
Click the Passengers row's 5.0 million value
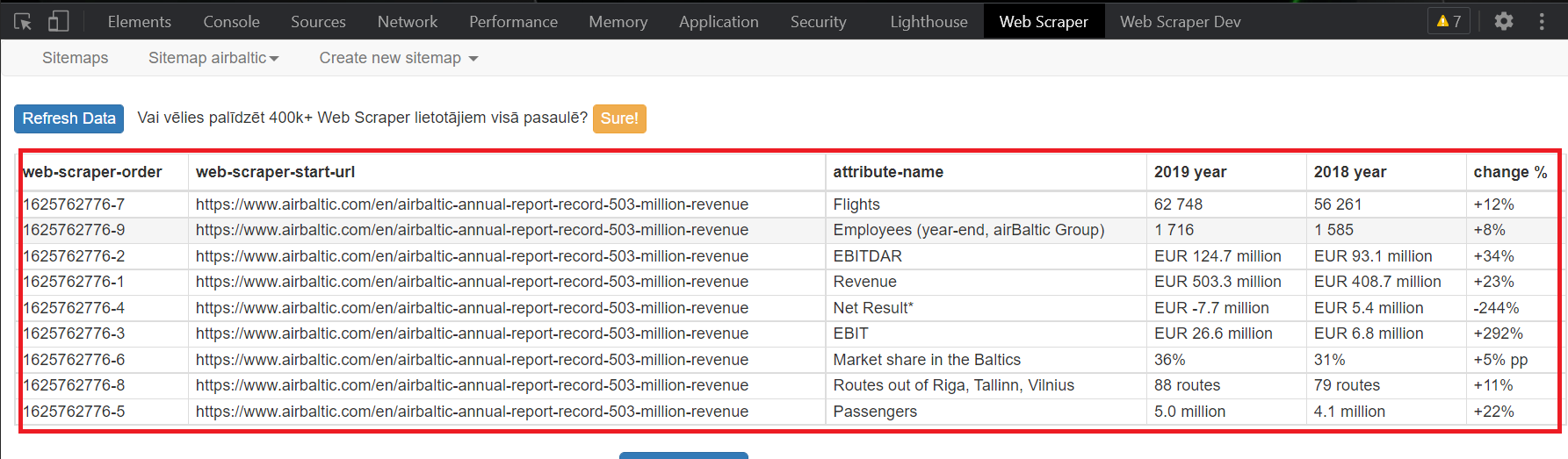[1189, 412]
